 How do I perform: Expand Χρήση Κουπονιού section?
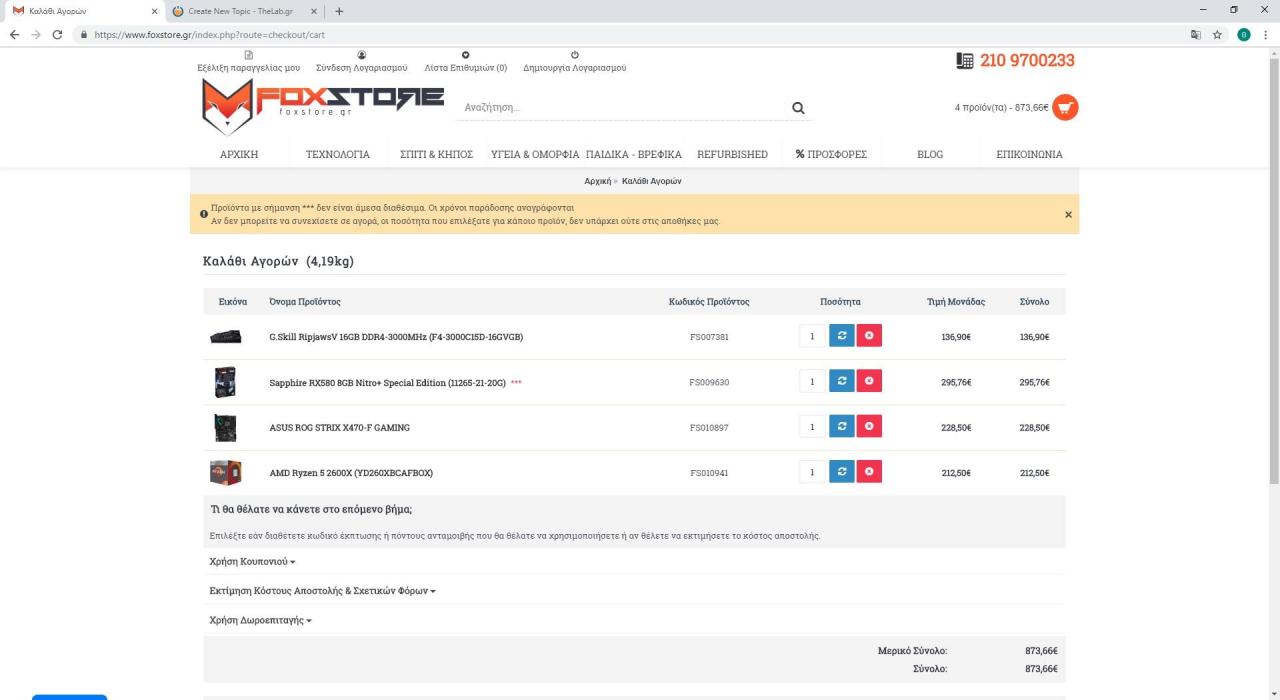[x=252, y=561]
